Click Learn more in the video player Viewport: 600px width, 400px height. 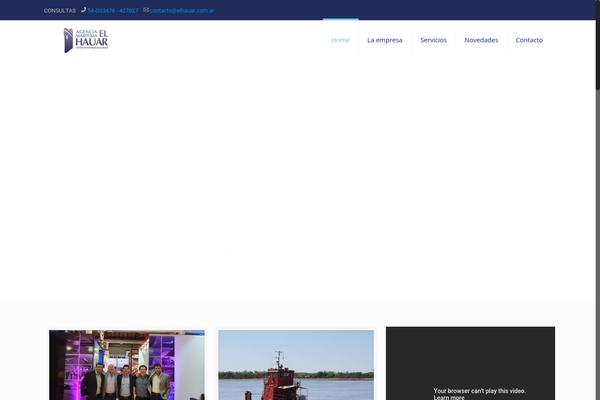[x=449, y=397]
